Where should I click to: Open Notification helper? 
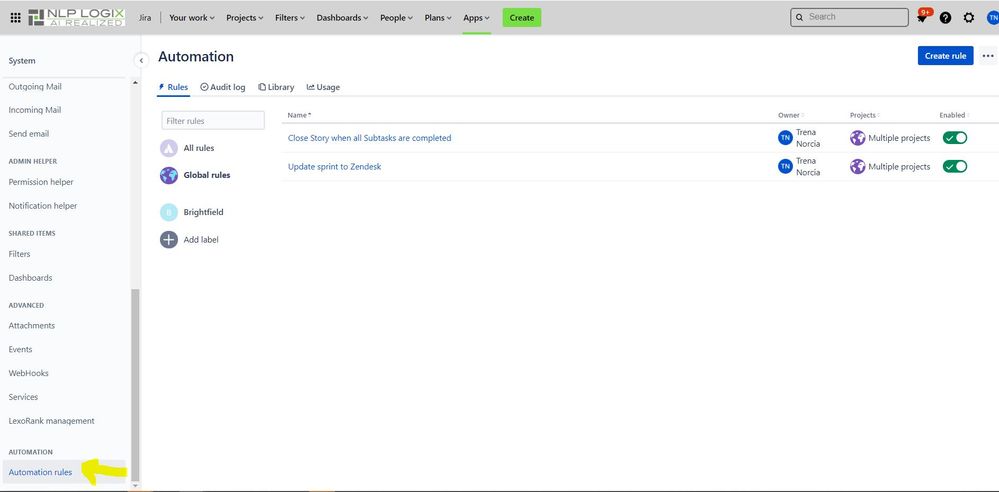point(43,206)
